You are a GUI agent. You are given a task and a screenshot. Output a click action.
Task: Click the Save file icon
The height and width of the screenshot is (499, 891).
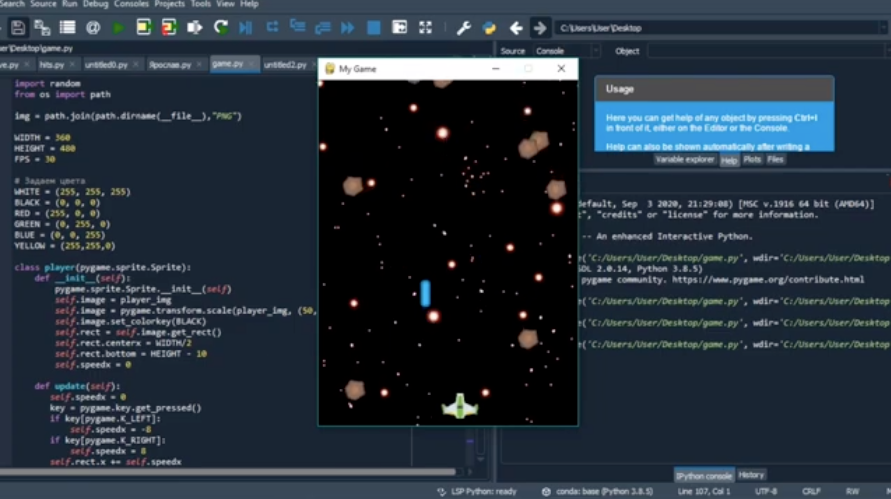(17, 28)
